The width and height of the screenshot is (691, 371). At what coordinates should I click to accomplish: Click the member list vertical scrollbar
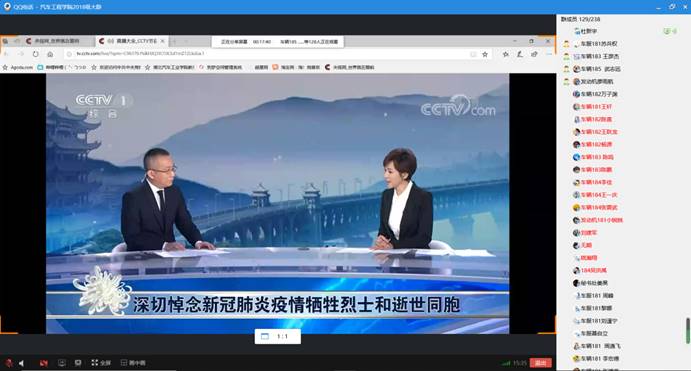tap(687, 330)
